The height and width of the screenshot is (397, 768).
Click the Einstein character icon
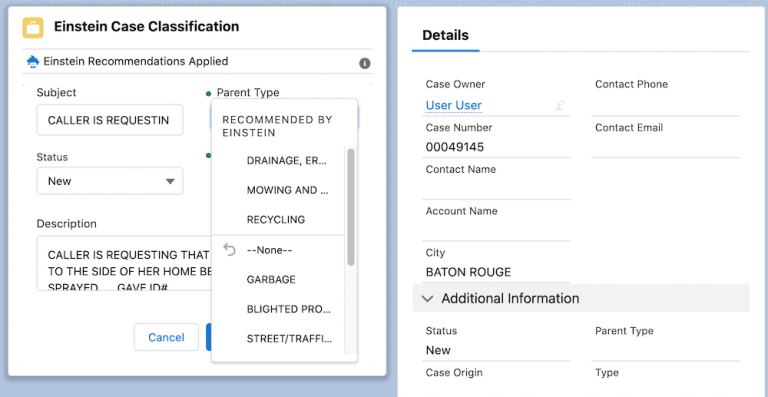point(33,62)
